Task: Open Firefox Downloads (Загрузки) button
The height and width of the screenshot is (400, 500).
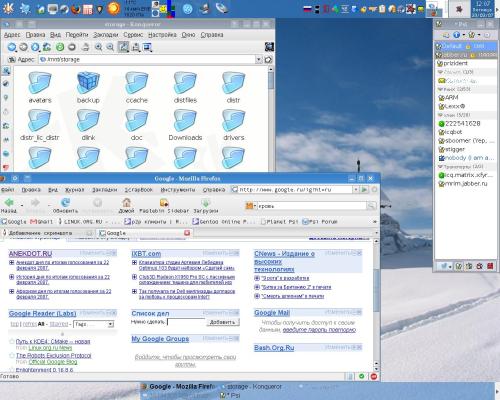Action: (x=206, y=205)
